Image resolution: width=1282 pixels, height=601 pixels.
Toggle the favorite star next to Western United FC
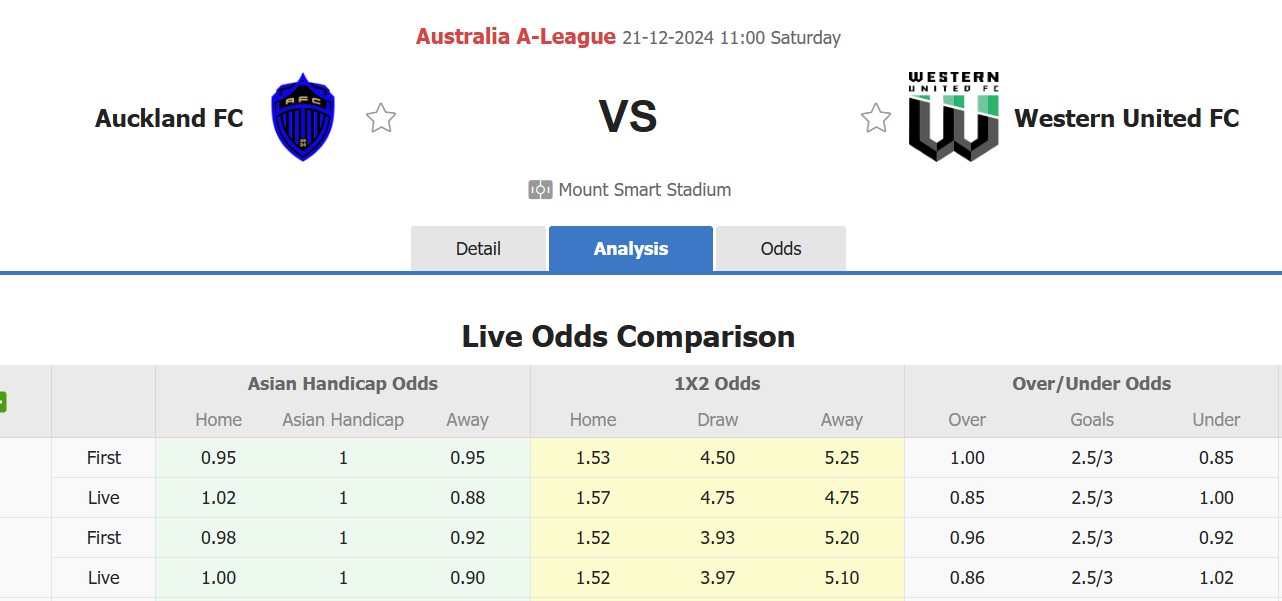click(876, 117)
